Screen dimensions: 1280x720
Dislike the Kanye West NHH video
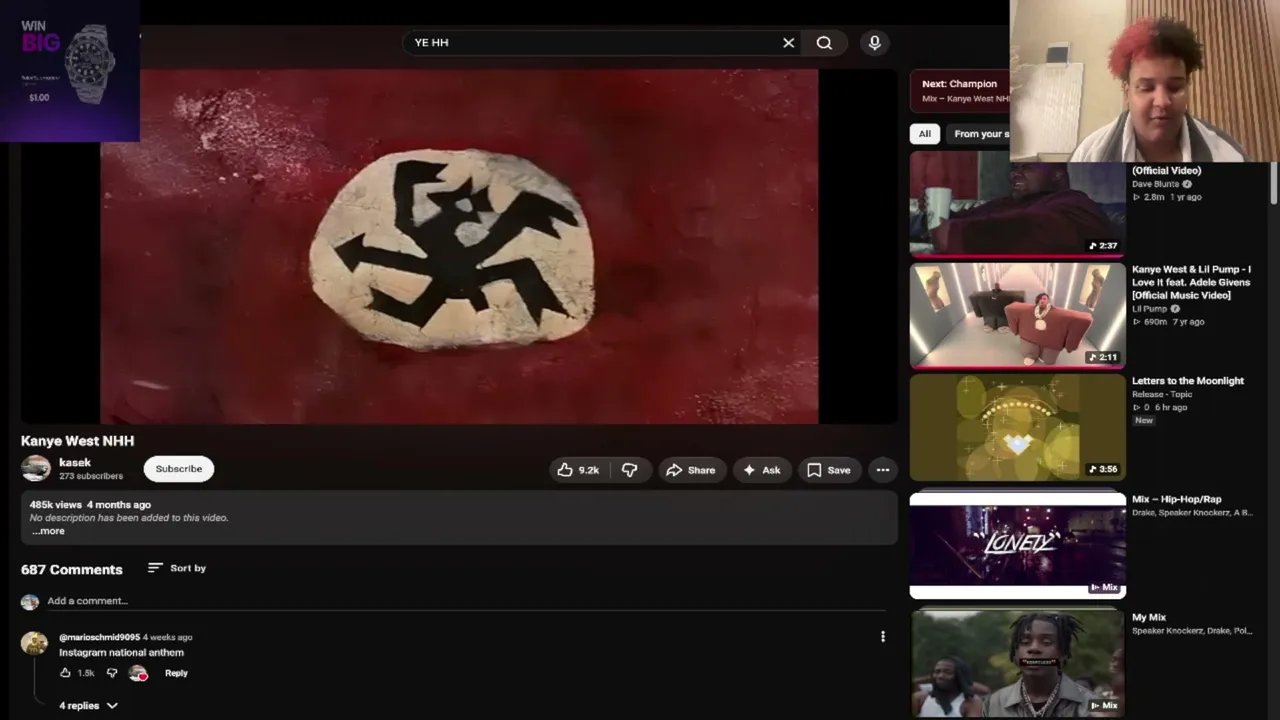tap(629, 470)
